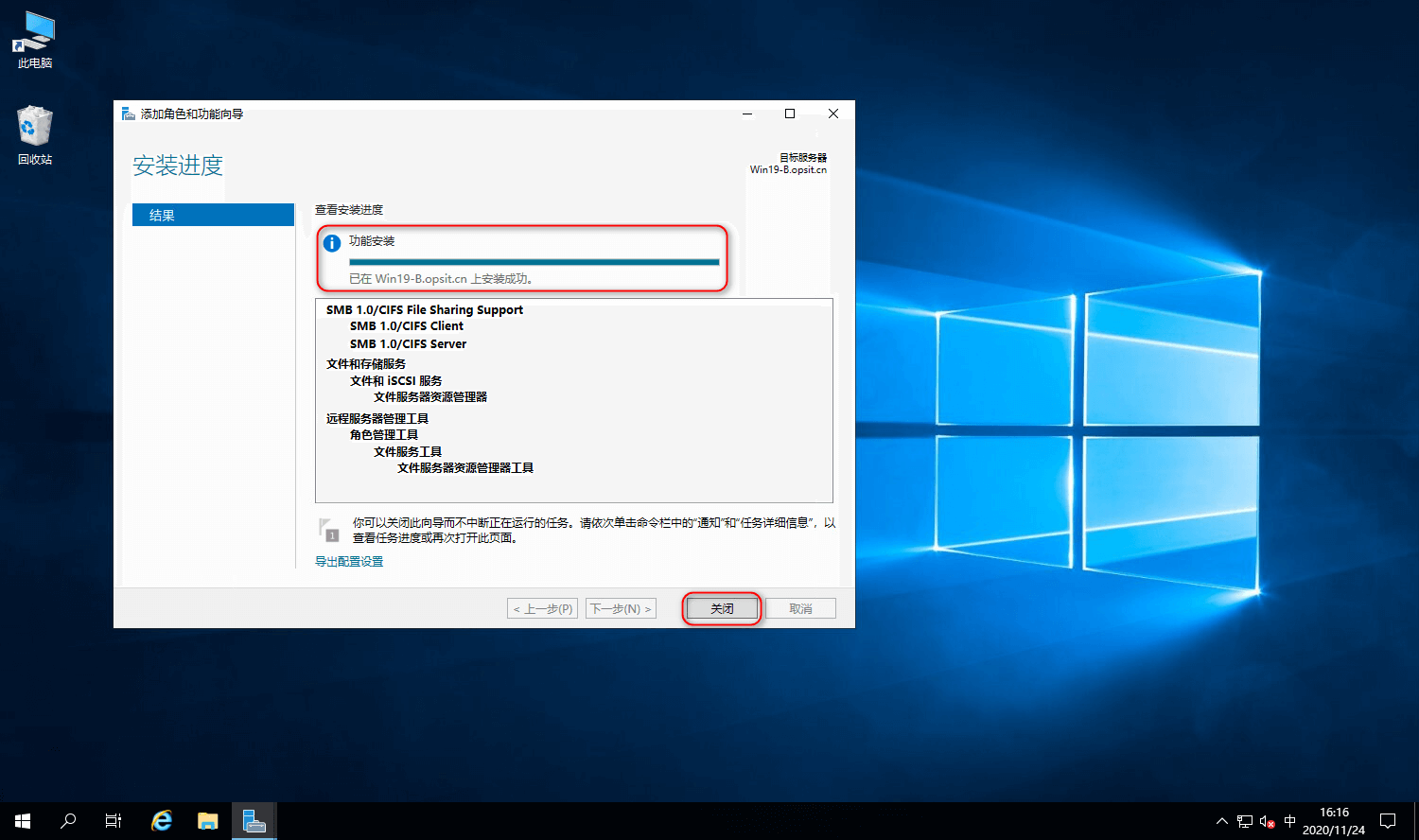The image size is (1419, 840).
Task: Click the muted volume tray icon
Action: tap(1268, 821)
